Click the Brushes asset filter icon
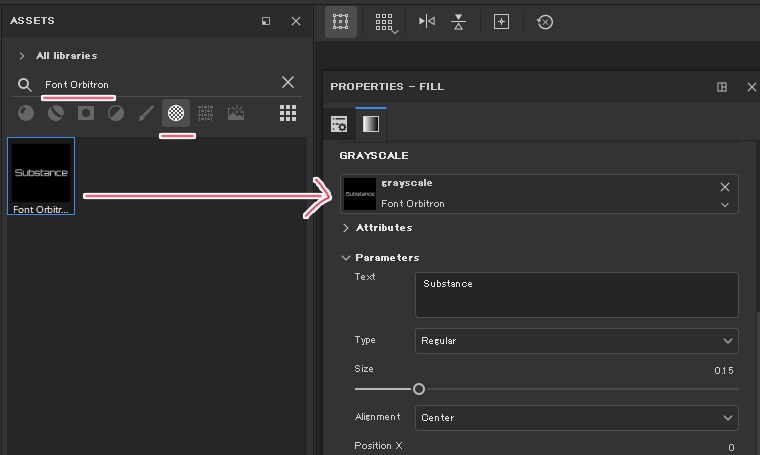The image size is (760, 455). pyautogui.click(x=146, y=113)
